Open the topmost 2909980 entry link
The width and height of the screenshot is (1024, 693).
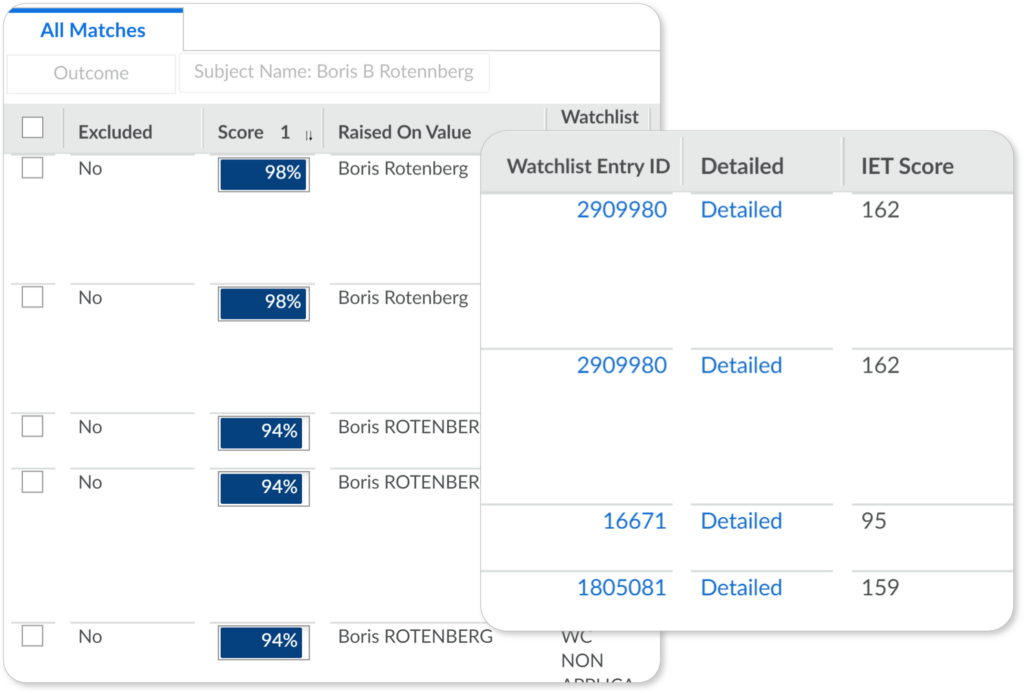tap(621, 210)
